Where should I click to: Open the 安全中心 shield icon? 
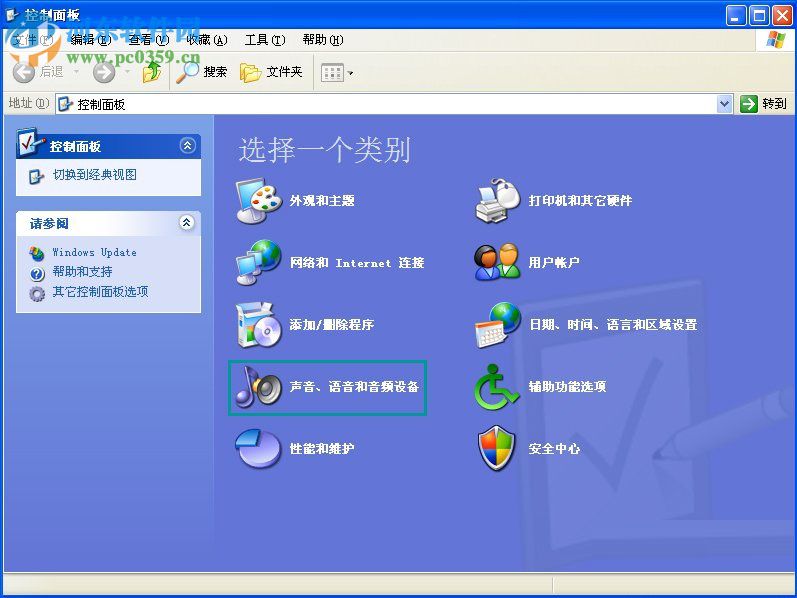tap(497, 448)
